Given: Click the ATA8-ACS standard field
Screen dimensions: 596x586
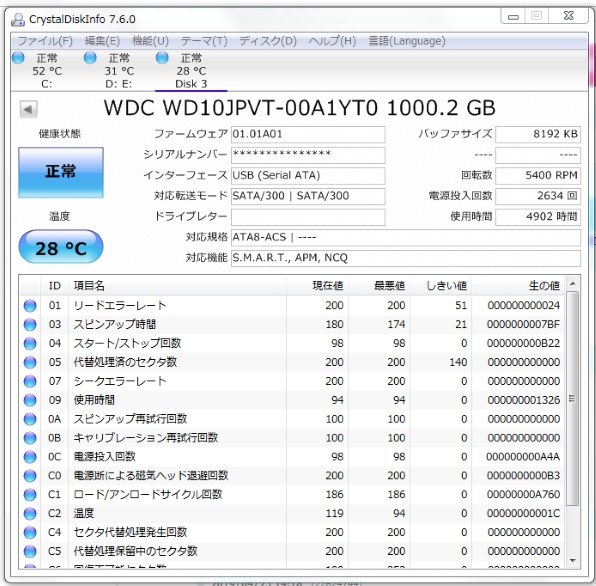Looking at the screenshot, I should (406, 238).
